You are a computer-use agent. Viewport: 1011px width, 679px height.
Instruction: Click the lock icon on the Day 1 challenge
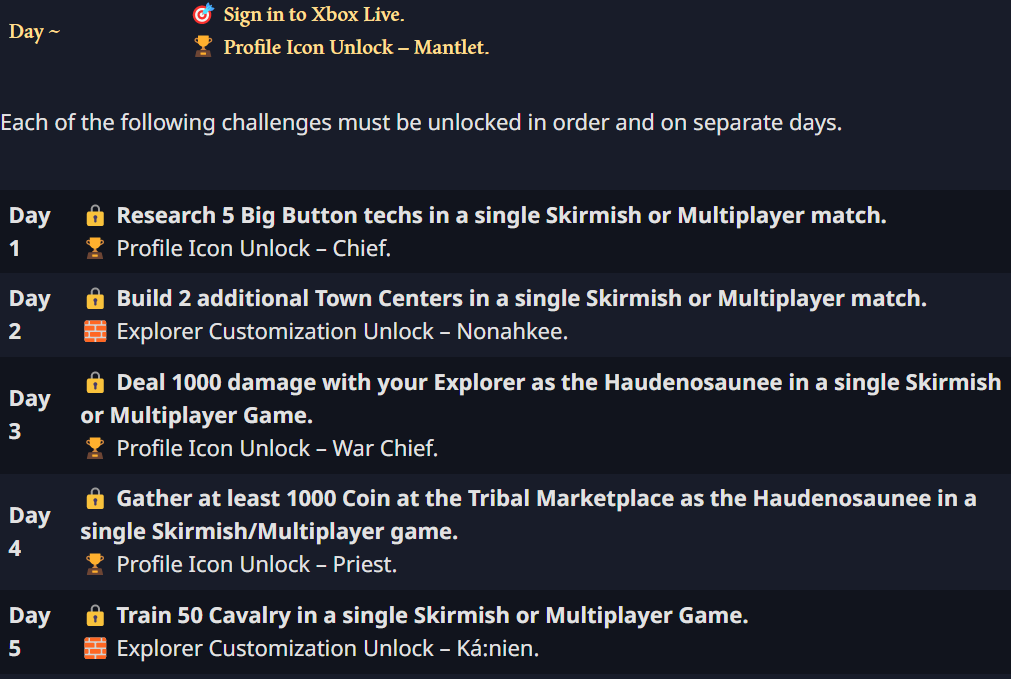[95, 215]
